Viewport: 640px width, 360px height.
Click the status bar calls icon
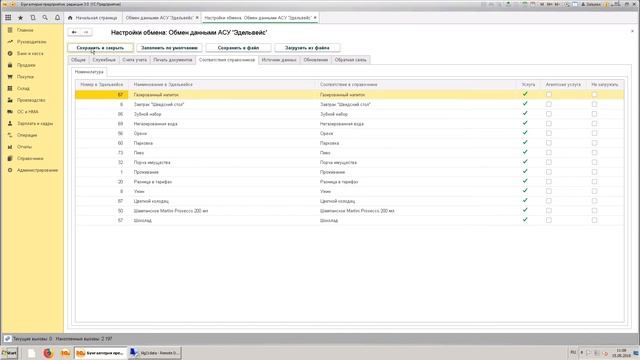(x=7, y=339)
